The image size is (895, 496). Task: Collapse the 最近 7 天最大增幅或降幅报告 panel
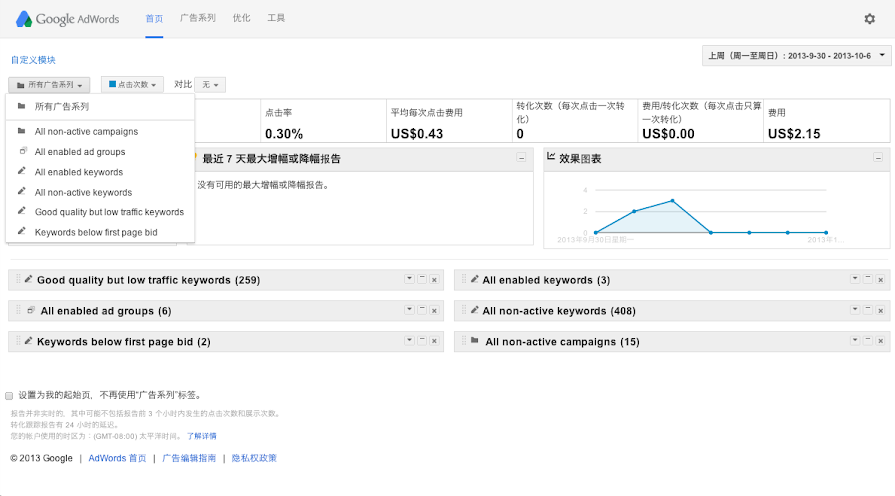[521, 158]
